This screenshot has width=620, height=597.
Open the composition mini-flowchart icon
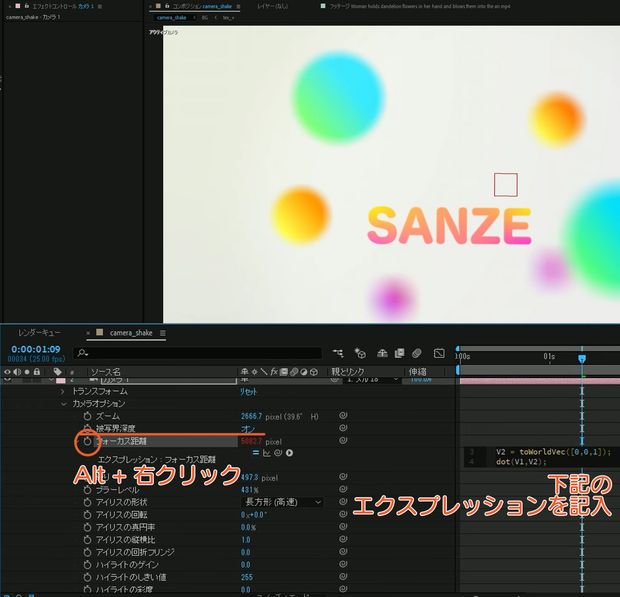(338, 353)
